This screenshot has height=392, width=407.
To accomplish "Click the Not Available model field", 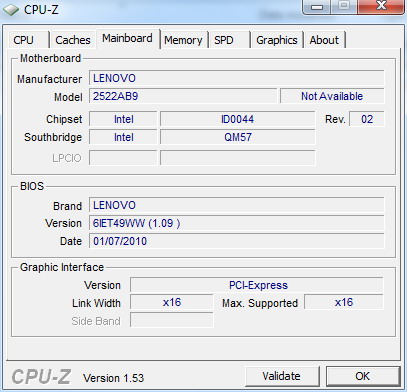I will coord(332,96).
